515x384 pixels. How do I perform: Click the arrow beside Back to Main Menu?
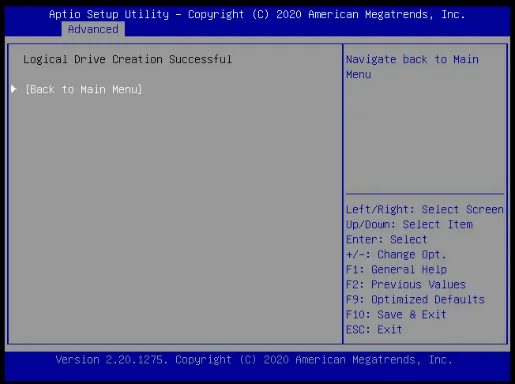[14, 89]
